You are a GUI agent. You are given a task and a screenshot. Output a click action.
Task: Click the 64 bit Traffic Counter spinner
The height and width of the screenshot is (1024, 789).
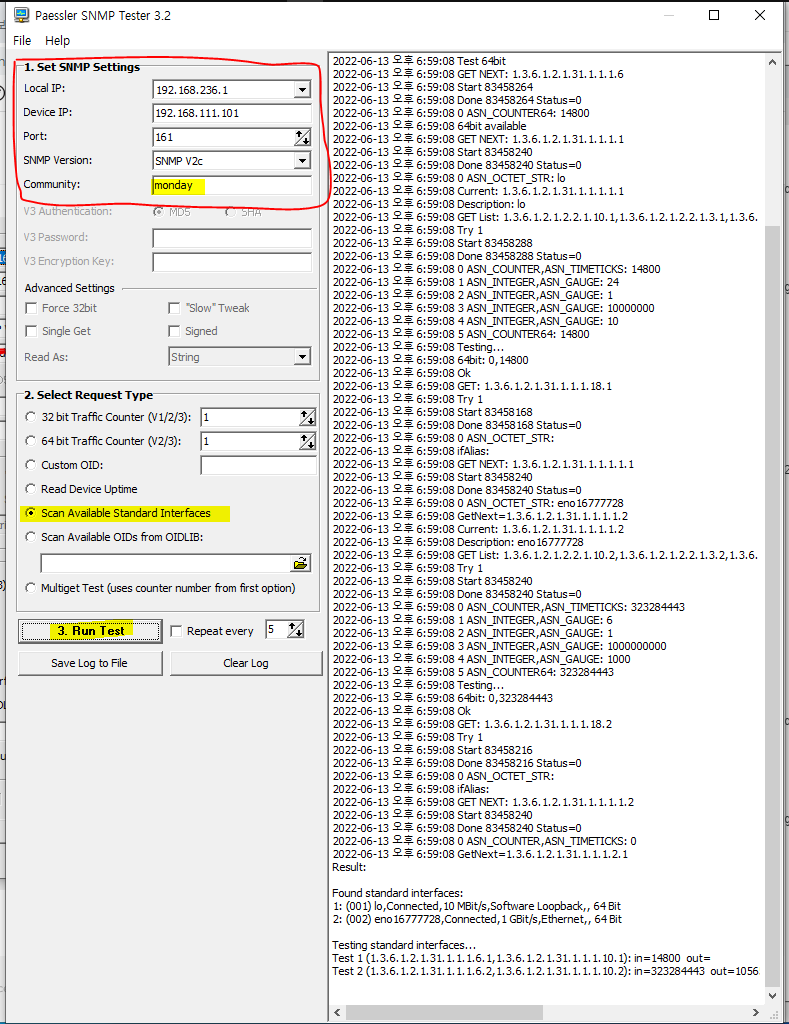307,441
